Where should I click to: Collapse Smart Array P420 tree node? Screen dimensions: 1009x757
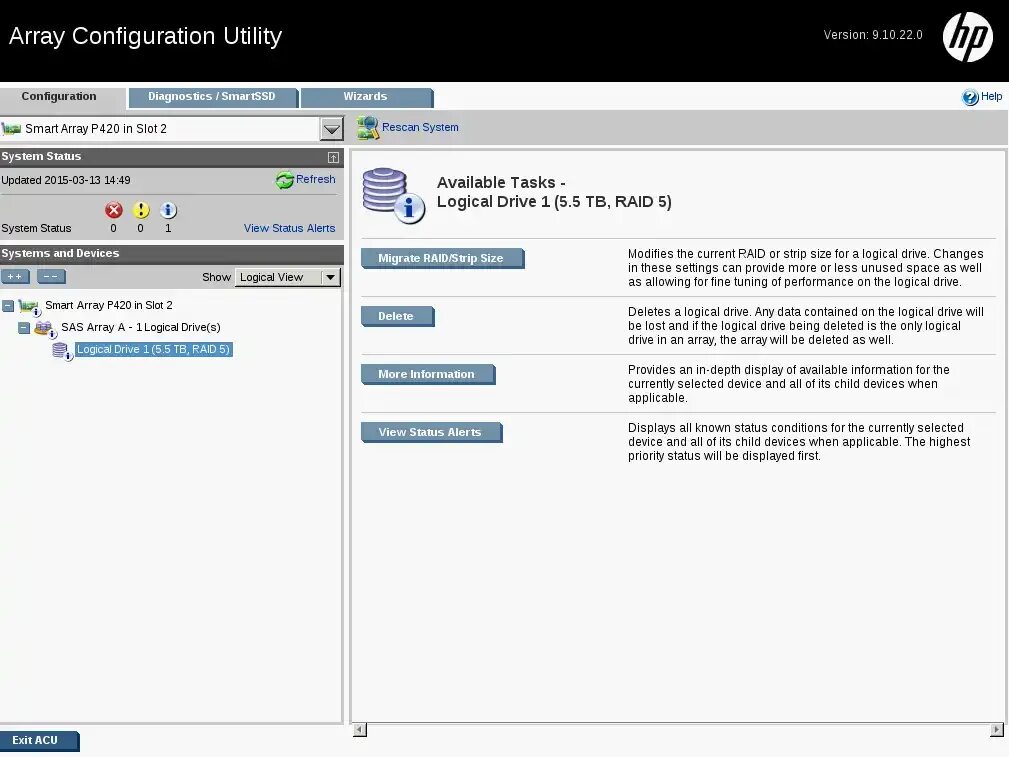[8, 306]
